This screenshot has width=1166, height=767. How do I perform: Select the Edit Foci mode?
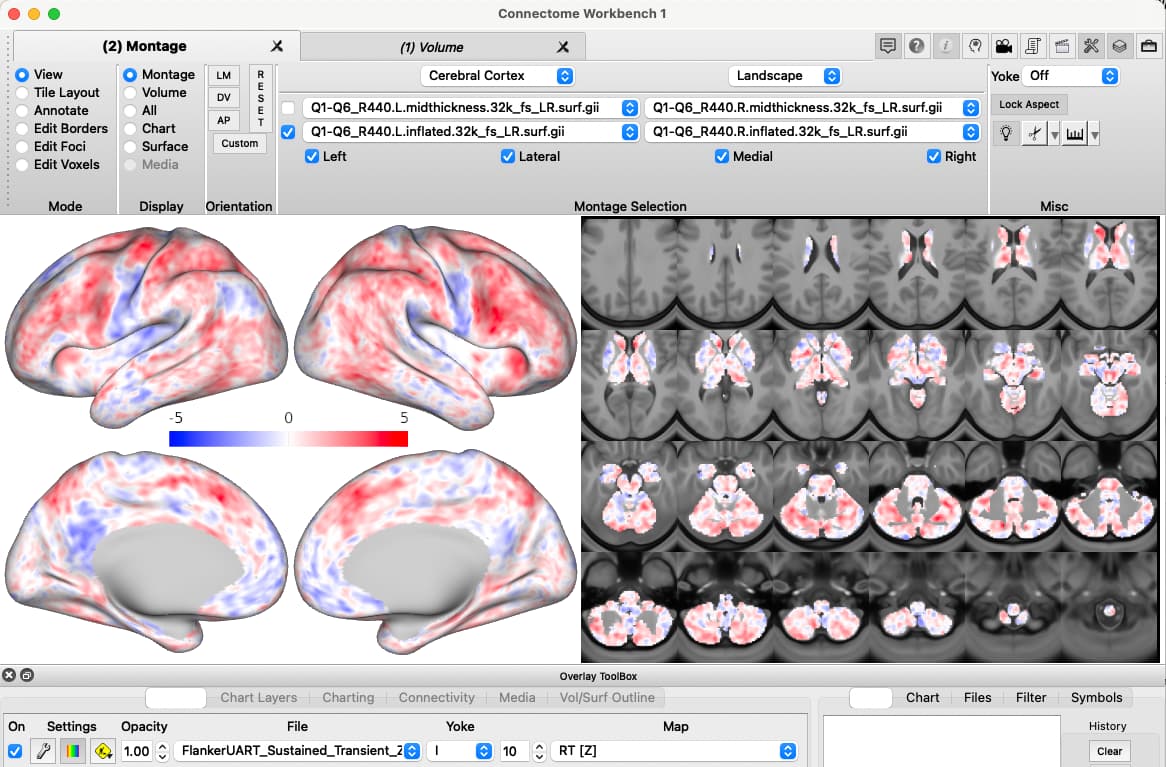22,147
